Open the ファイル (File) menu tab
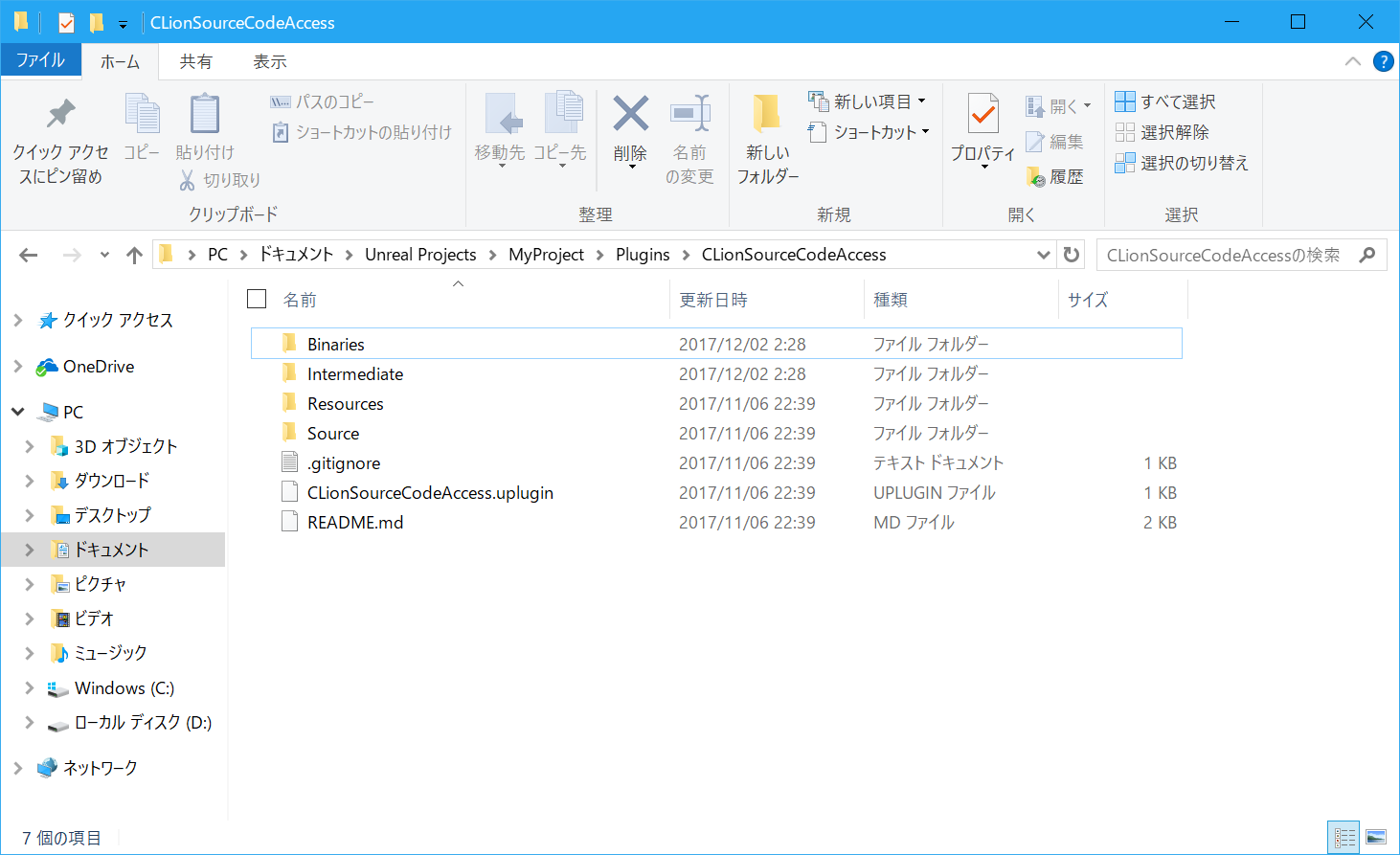 click(40, 60)
